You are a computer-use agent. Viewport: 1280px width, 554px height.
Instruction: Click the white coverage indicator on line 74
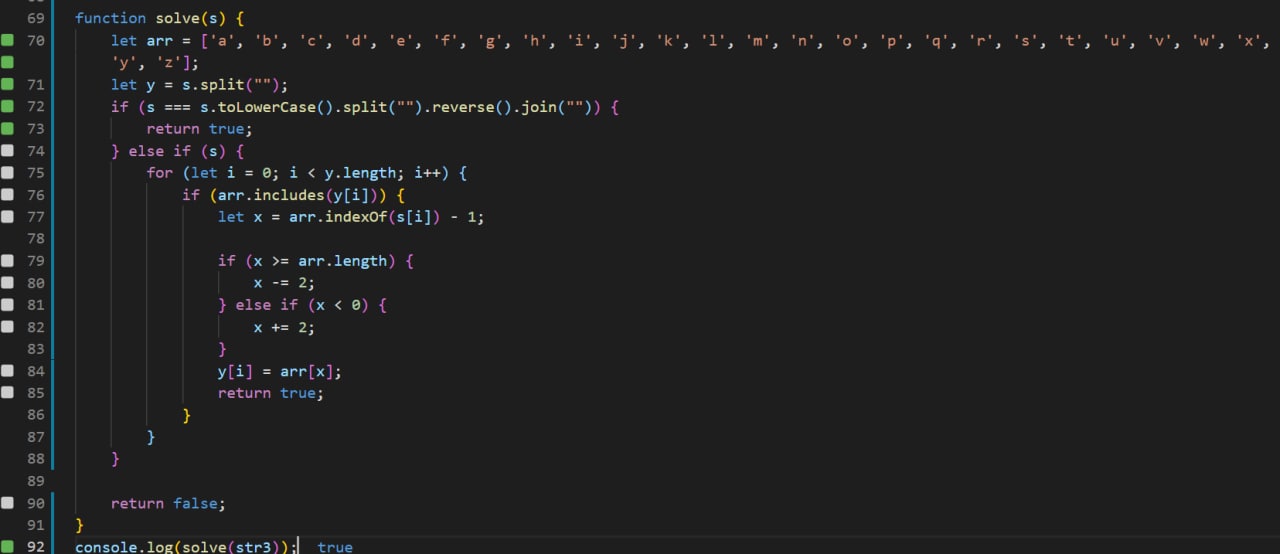(x=8, y=151)
